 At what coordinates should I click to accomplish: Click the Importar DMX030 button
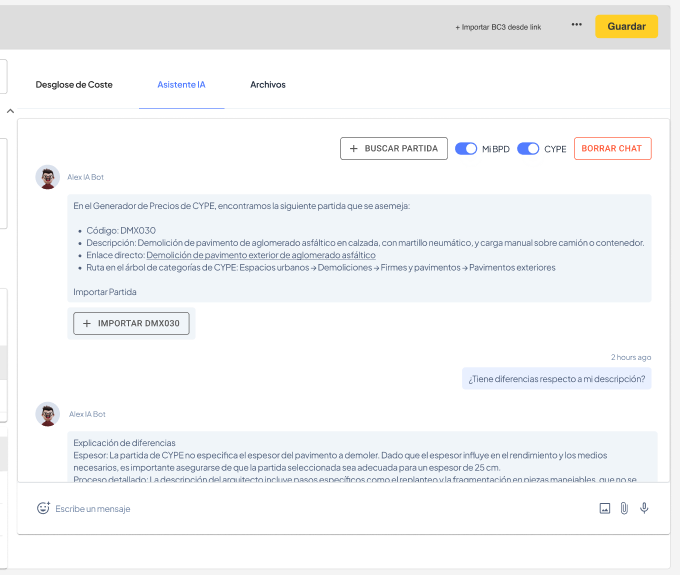(x=131, y=324)
